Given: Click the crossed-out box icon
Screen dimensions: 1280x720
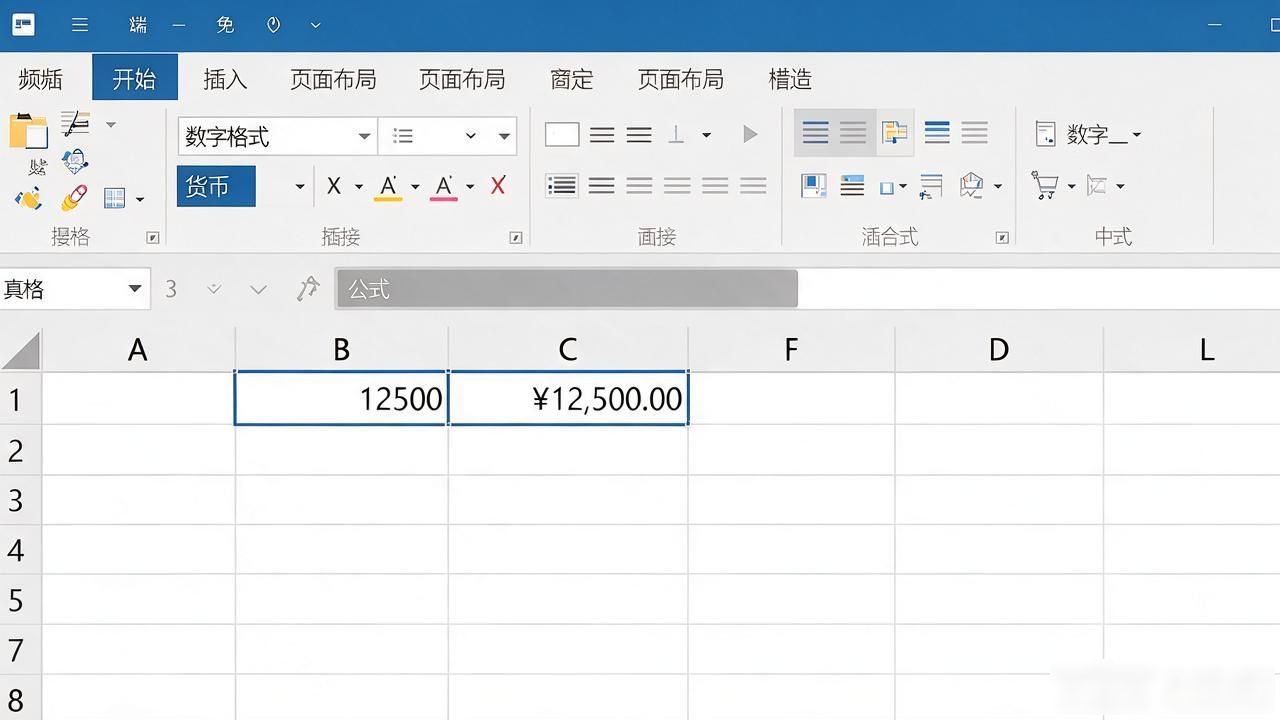Looking at the screenshot, I should pos(1098,186).
